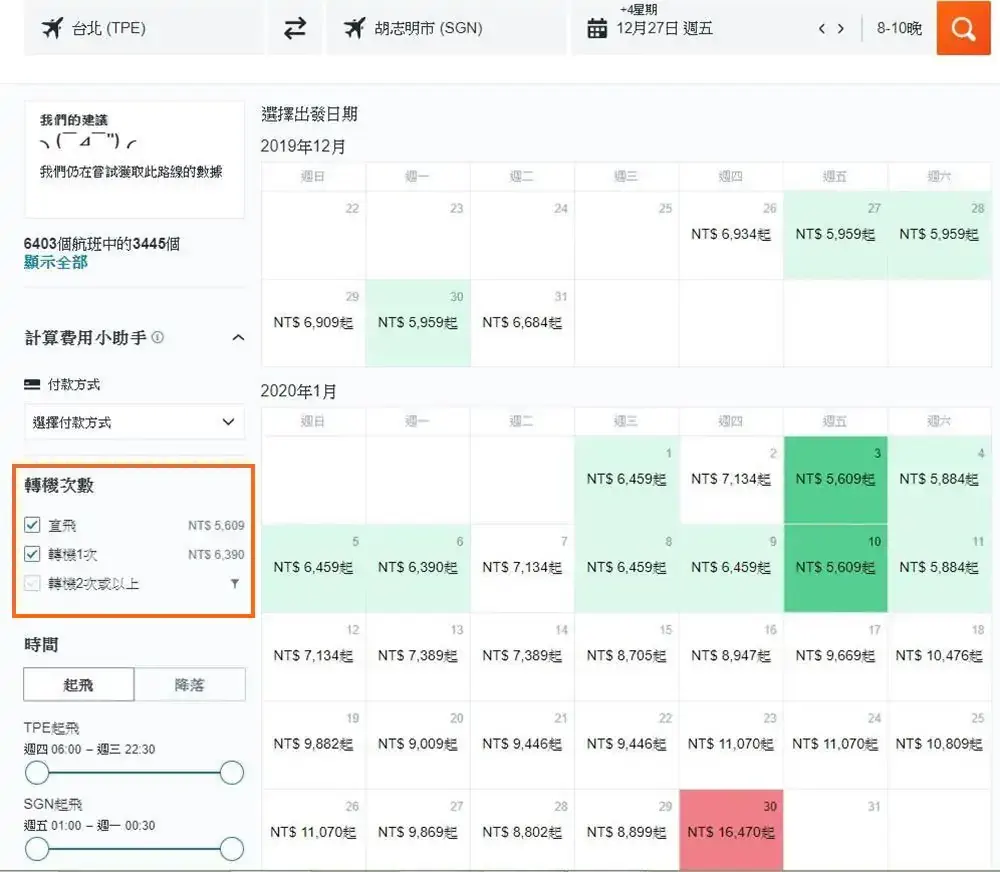
Task: Toggle the 轉機2次或以上 checkbox
Action: coord(32,583)
